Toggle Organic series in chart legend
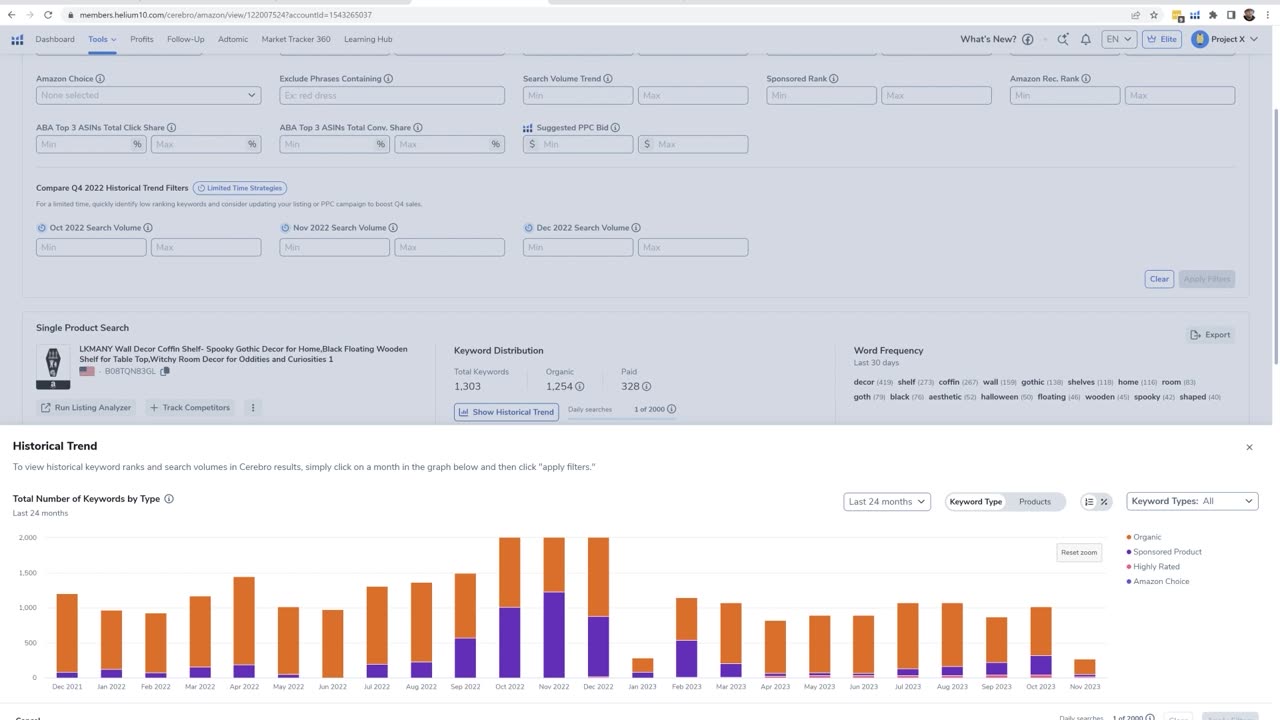 (x=1144, y=537)
